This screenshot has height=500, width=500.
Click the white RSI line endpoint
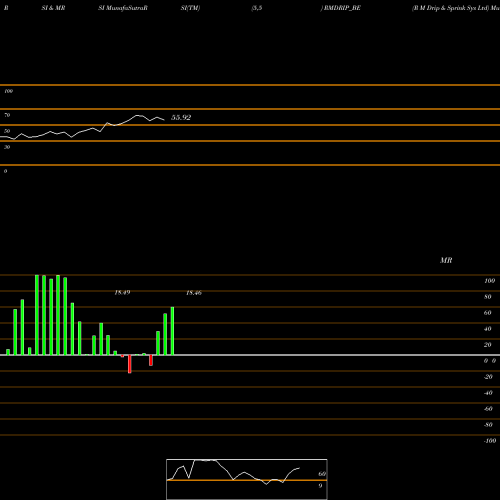[x=164, y=120]
